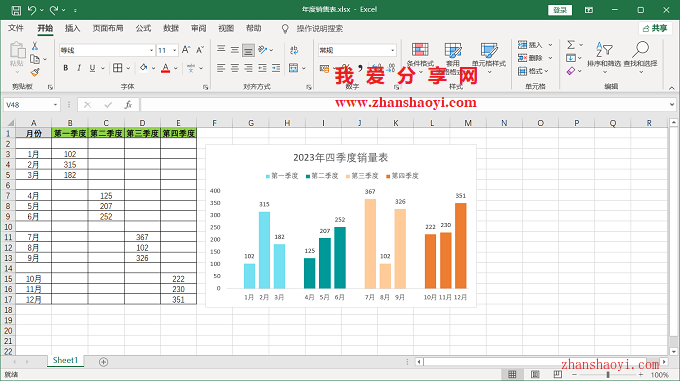Apply red font color

165,68
